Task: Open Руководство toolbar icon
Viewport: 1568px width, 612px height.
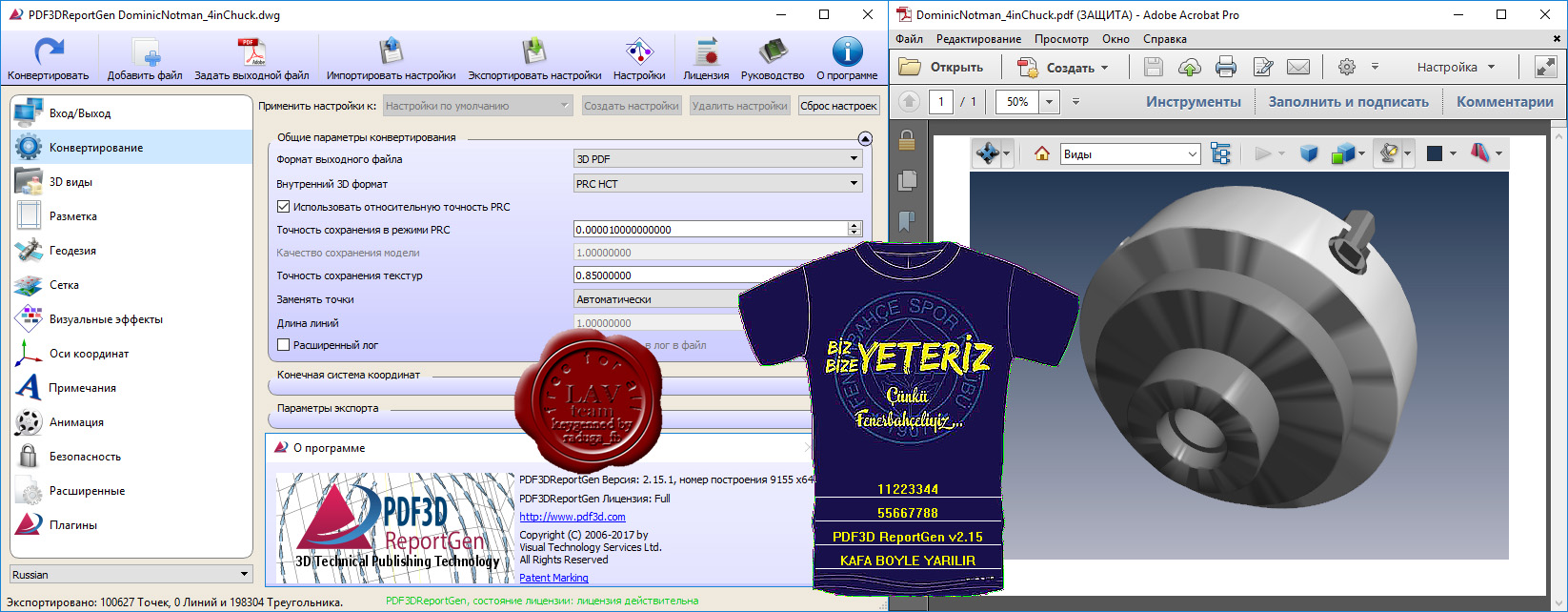Action: click(x=773, y=52)
